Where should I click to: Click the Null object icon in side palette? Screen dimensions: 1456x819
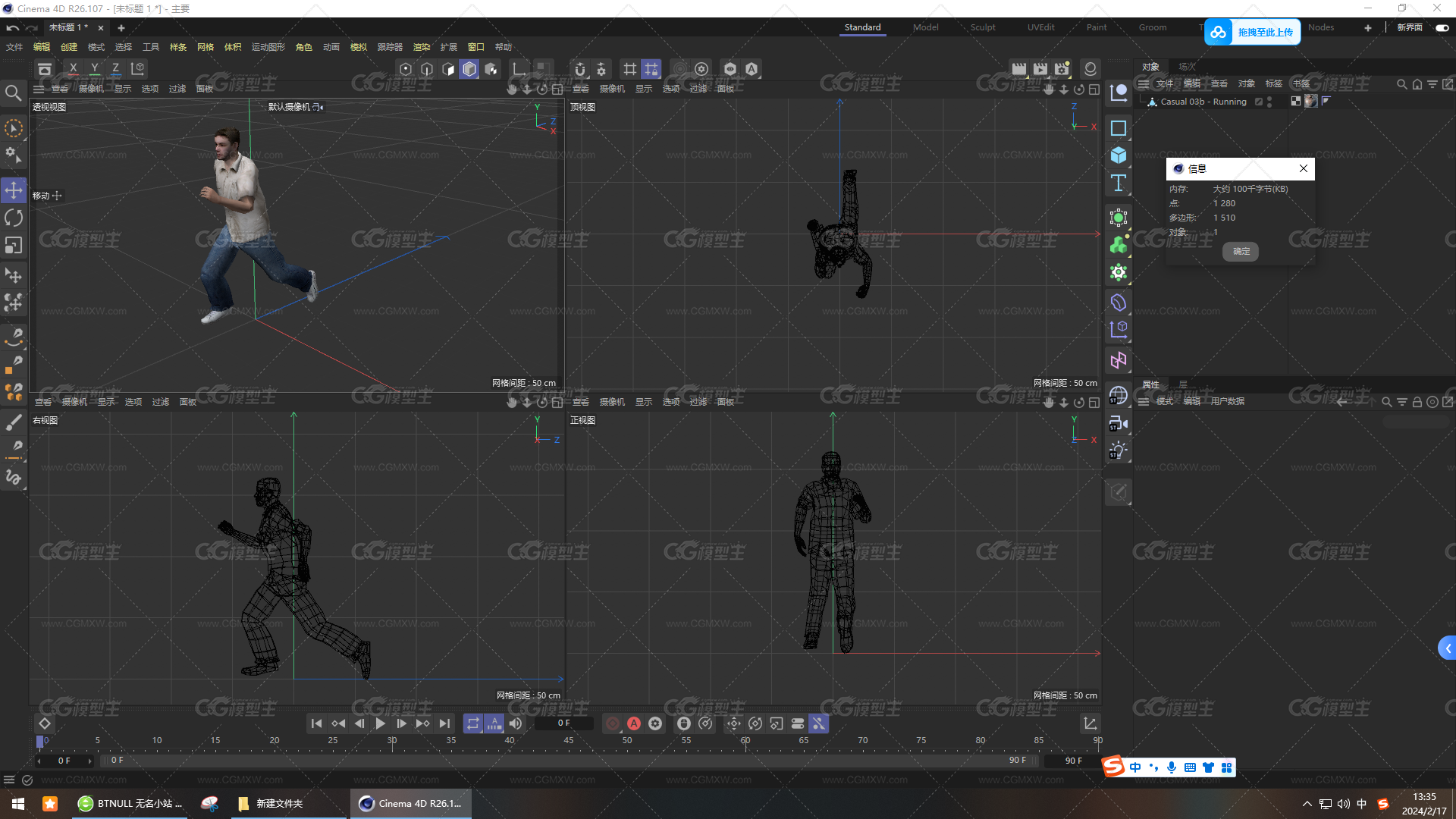tap(1119, 93)
